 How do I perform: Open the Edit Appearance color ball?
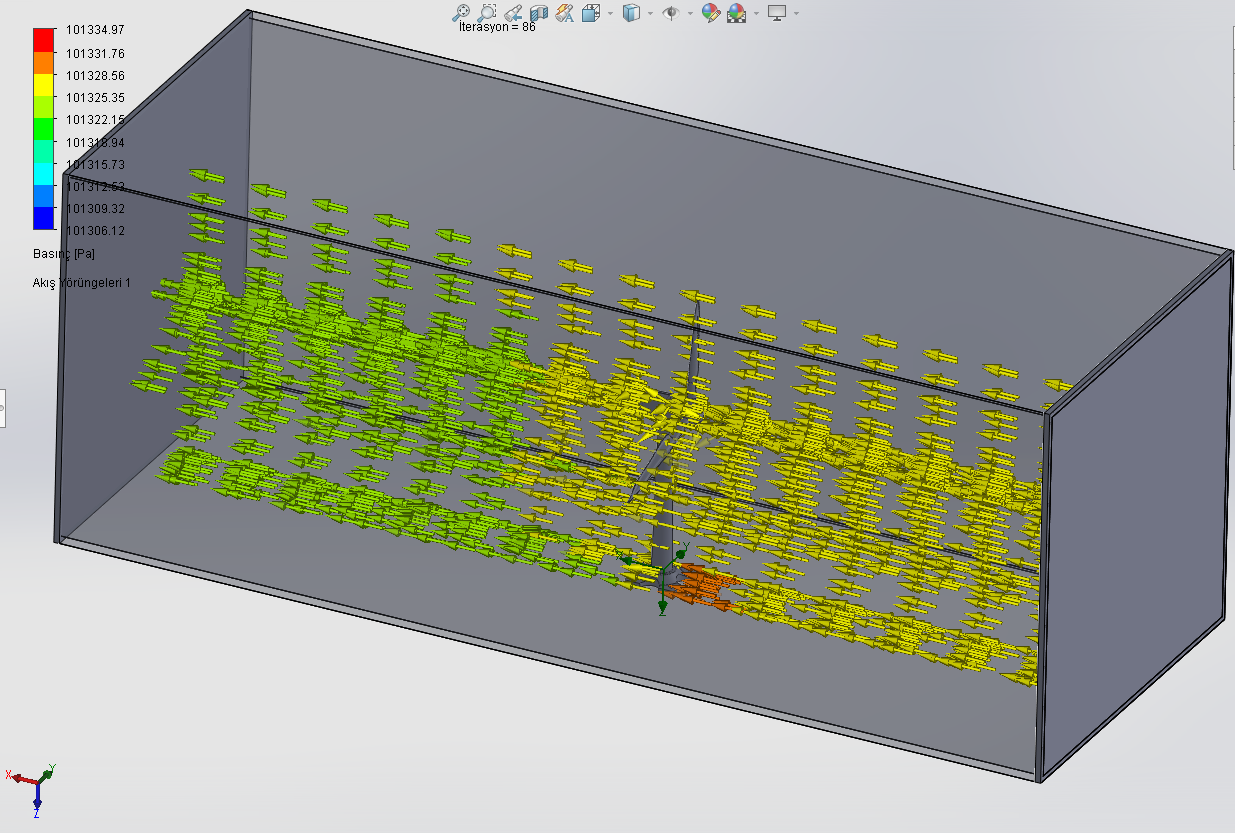[711, 13]
